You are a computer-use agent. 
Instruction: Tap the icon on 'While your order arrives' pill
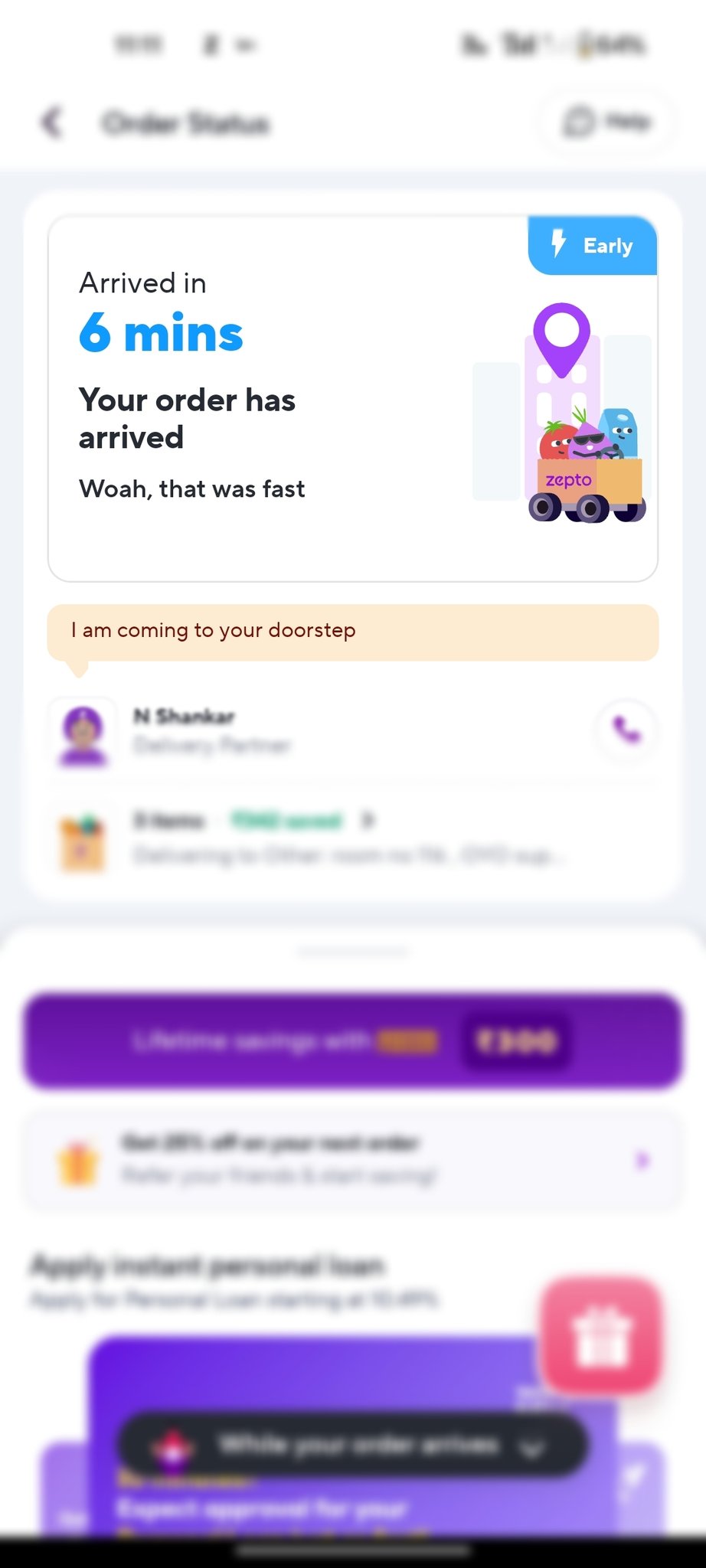[x=172, y=1446]
